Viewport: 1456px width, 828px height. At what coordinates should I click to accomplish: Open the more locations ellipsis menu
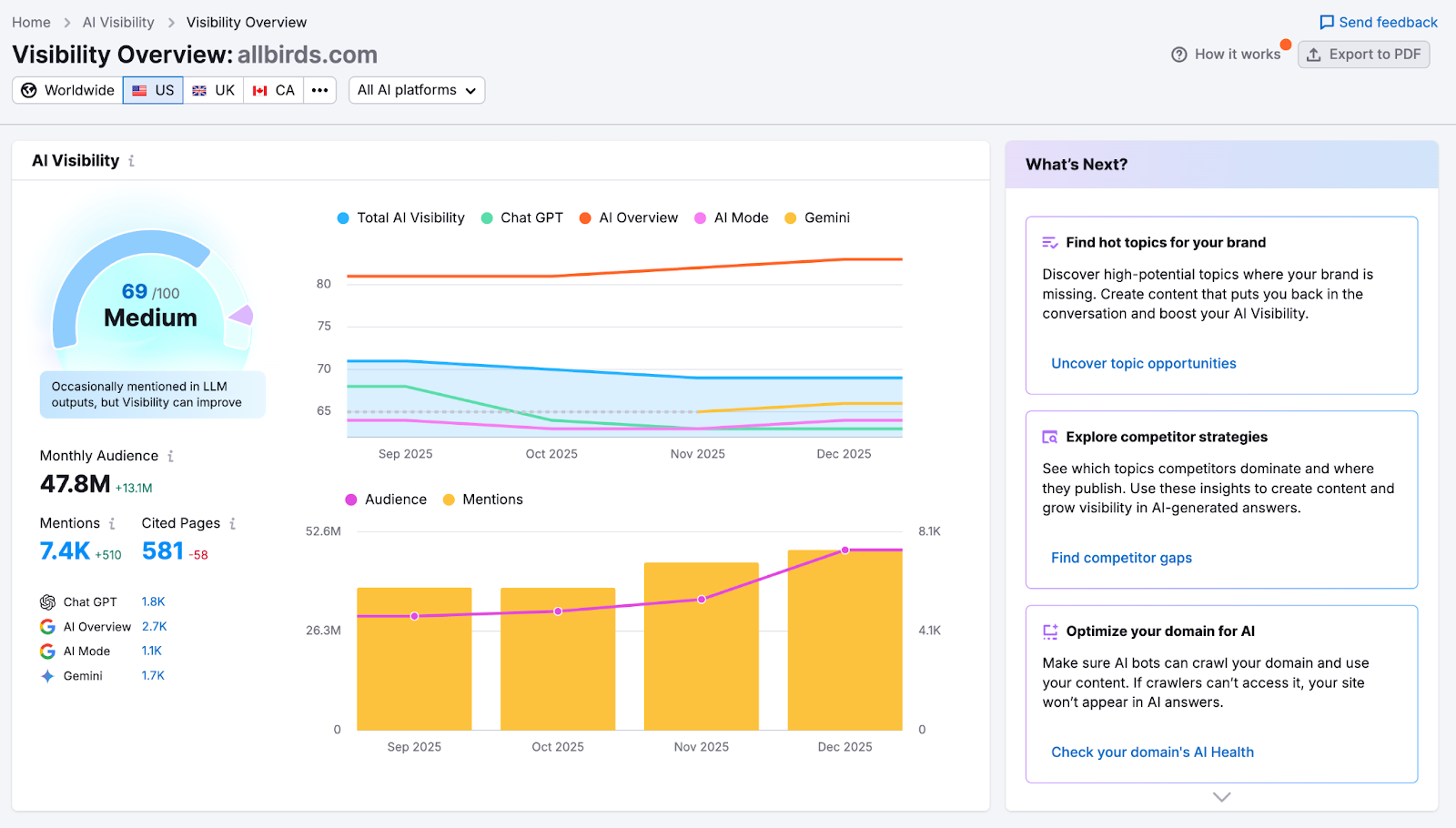[319, 90]
